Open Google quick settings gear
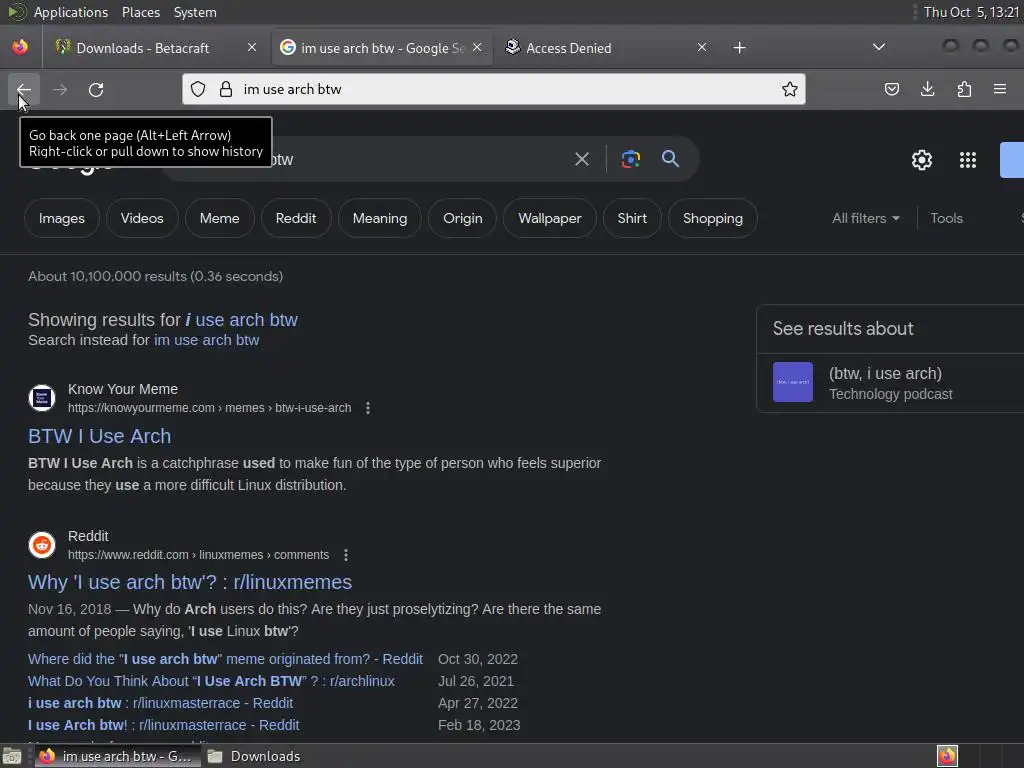The image size is (1024, 768). (921, 160)
